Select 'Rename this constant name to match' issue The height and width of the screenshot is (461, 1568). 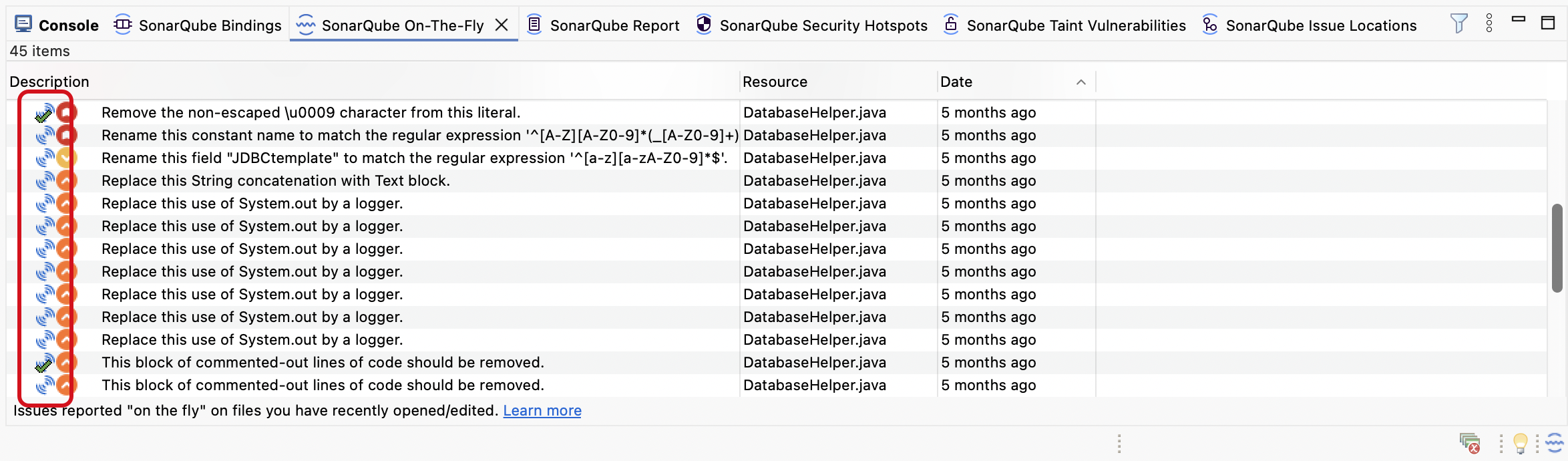click(420, 135)
